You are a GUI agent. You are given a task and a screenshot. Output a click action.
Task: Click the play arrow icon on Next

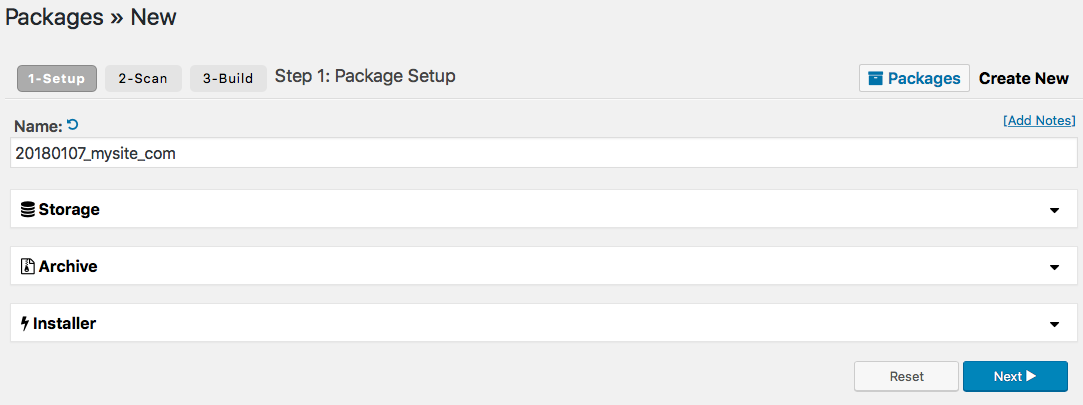(x=1031, y=376)
